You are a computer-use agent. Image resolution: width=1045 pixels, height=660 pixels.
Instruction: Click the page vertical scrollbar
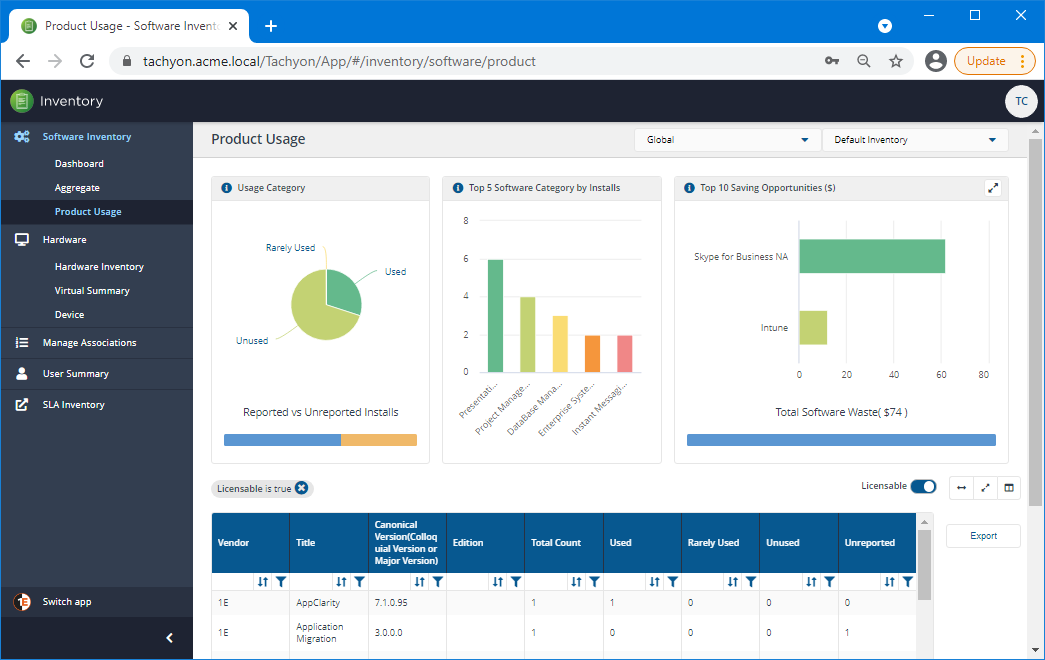(1035, 322)
